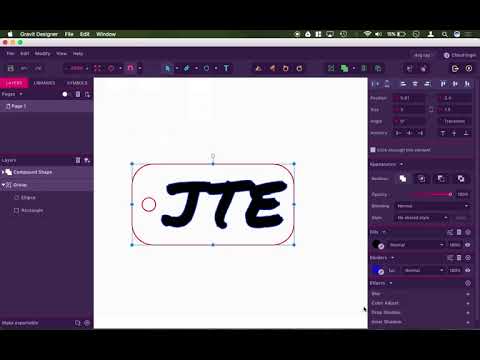480x360 pixels.
Task: Open the Blending Normal dropdown
Action: [x=433, y=206]
